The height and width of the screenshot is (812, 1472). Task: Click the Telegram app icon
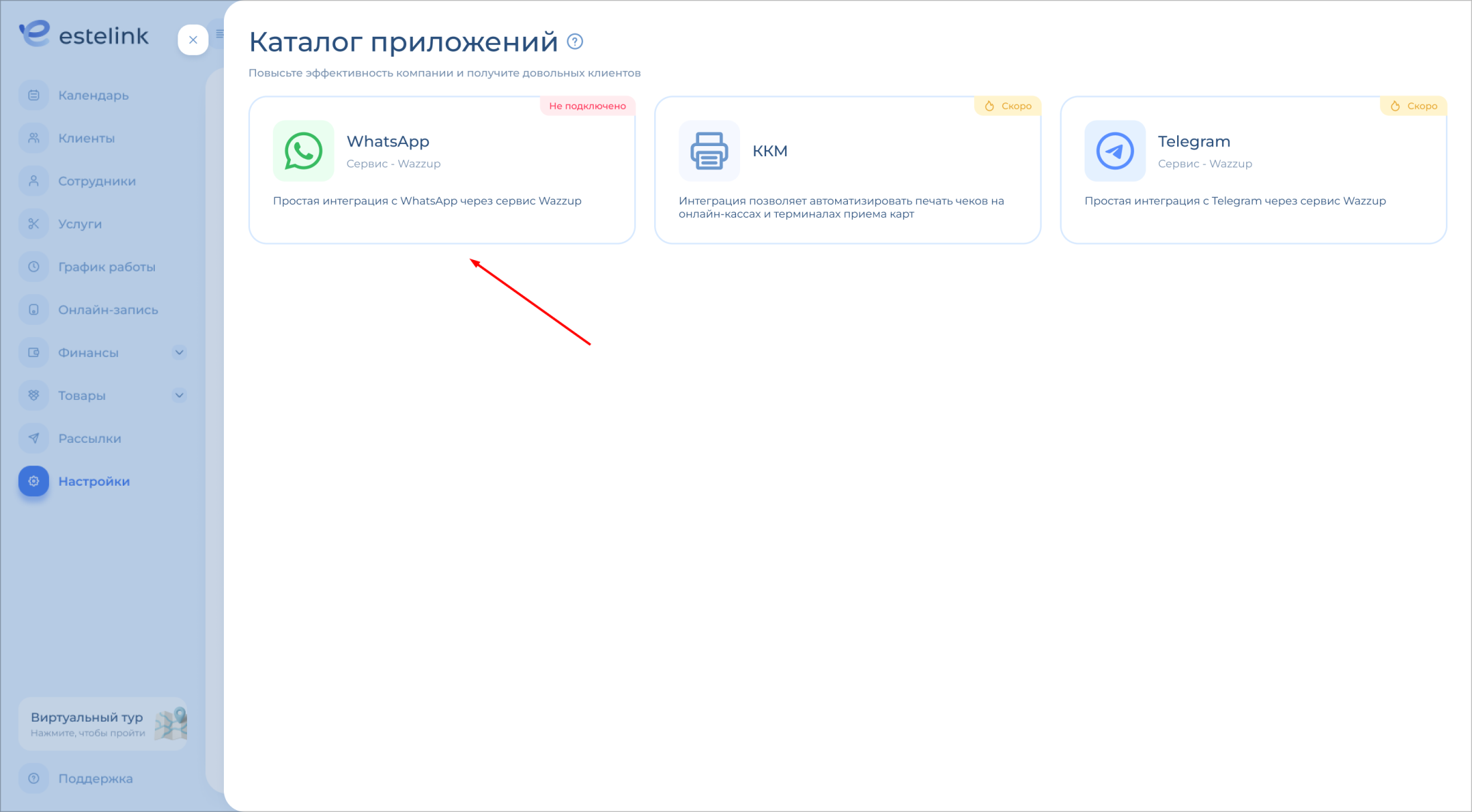(1115, 151)
